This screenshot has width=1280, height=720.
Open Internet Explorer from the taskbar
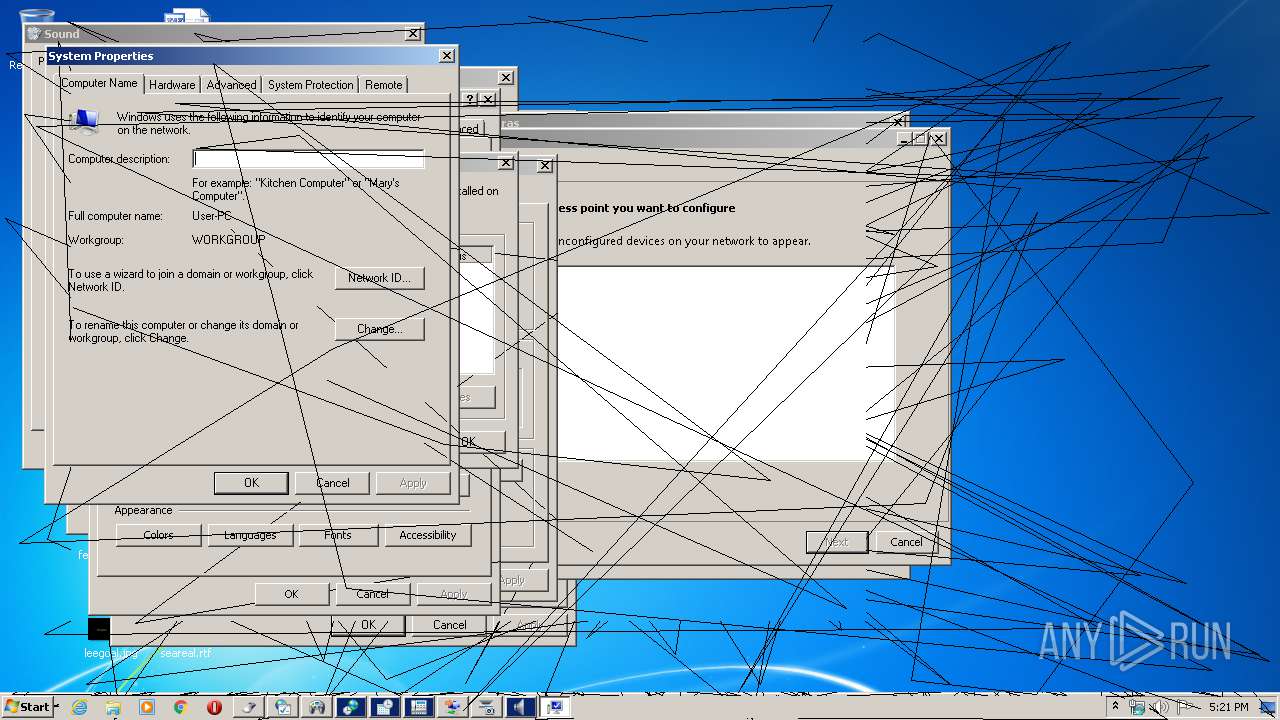[79, 707]
